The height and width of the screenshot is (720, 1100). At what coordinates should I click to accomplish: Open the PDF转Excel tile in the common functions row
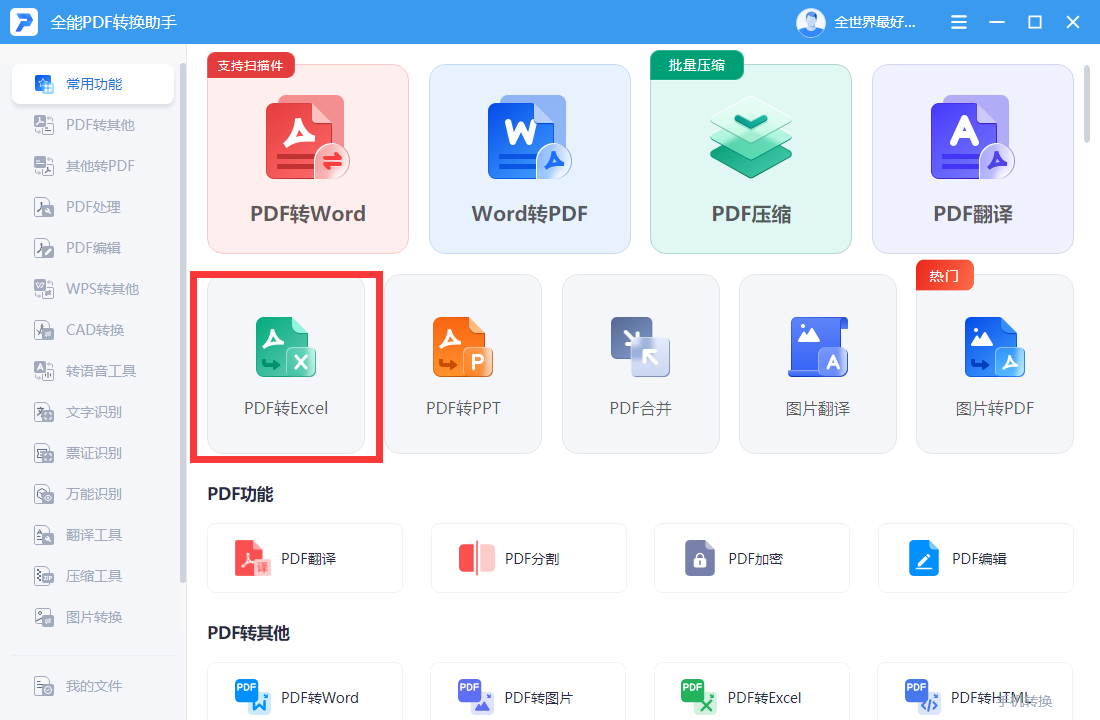(x=286, y=364)
